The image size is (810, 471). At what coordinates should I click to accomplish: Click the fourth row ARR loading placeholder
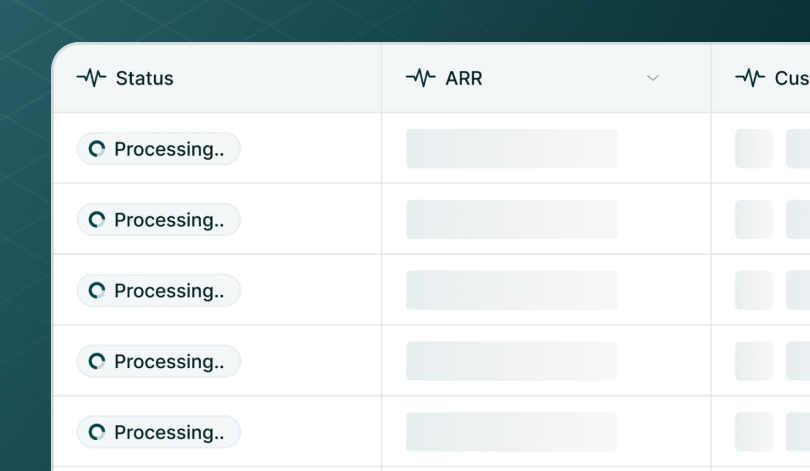(x=511, y=361)
